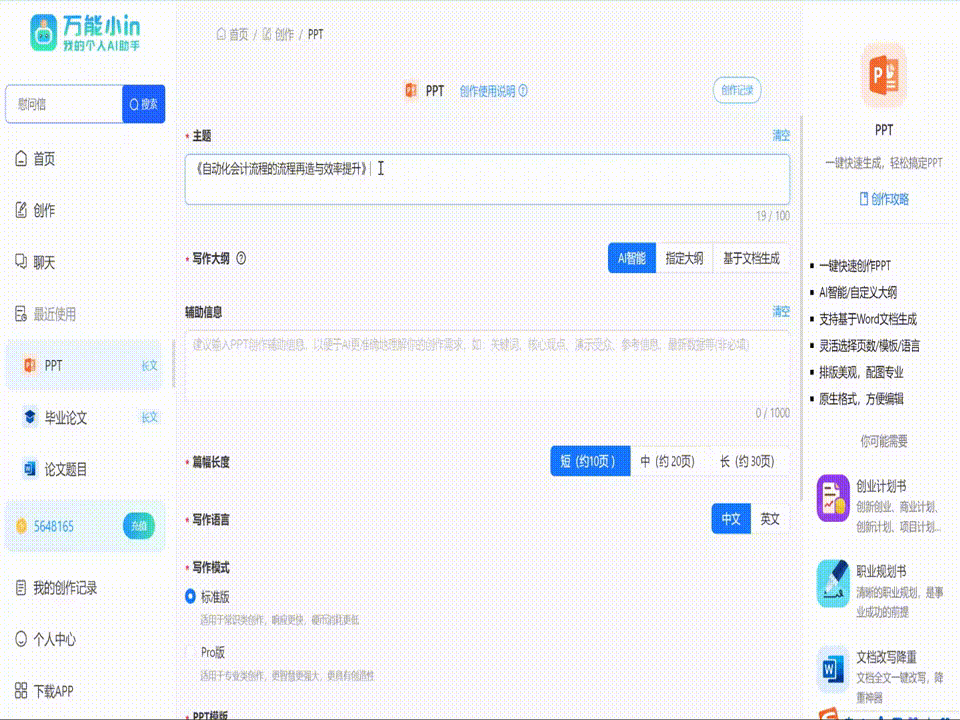960x720 pixels.
Task: Switch outline mode to 基于文档生成
Action: [750, 258]
